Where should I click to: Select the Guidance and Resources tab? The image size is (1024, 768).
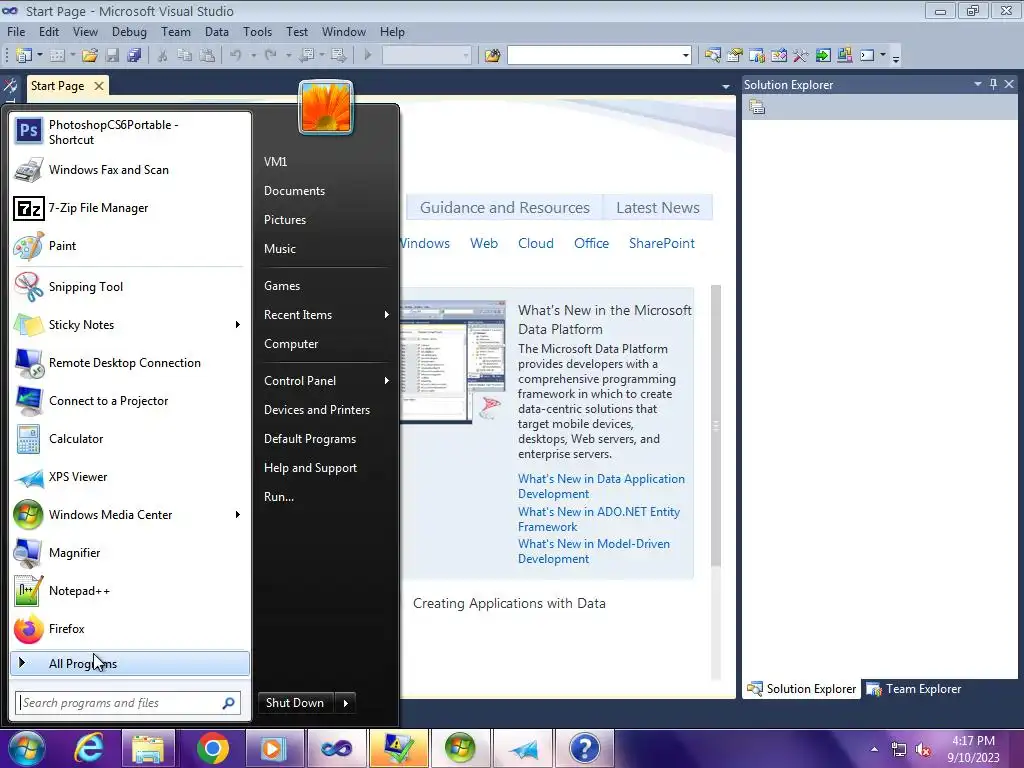click(504, 208)
